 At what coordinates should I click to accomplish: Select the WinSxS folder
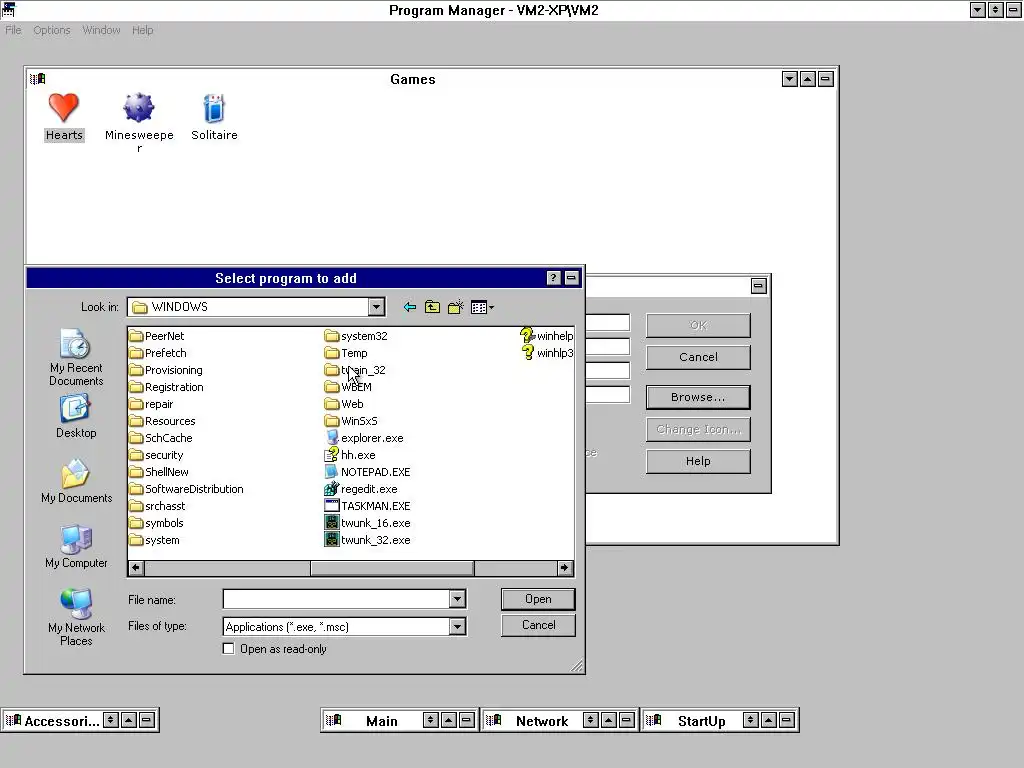point(351,421)
